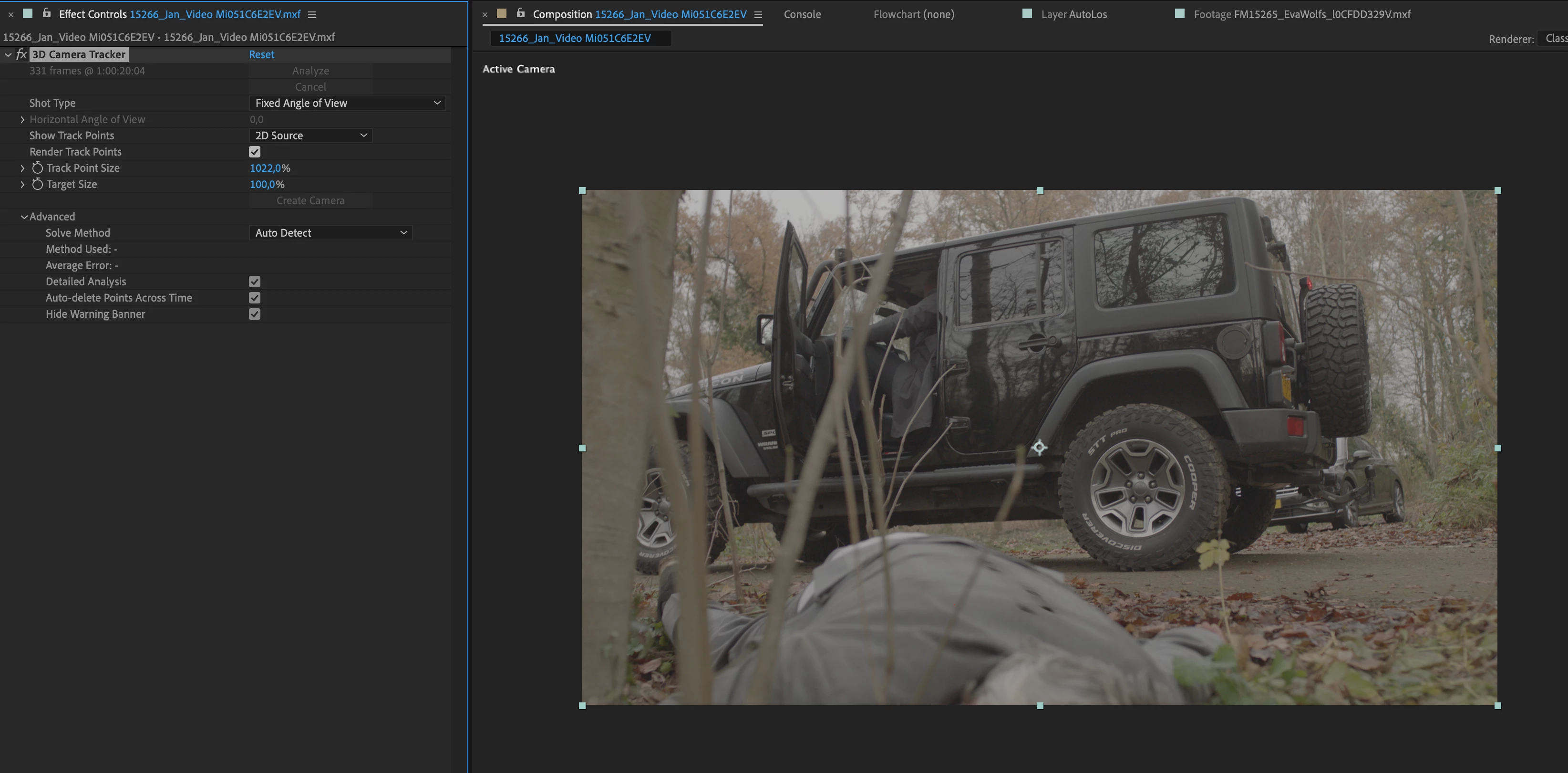Click the Composition panel lock icon
The image size is (1568, 773).
pos(520,13)
